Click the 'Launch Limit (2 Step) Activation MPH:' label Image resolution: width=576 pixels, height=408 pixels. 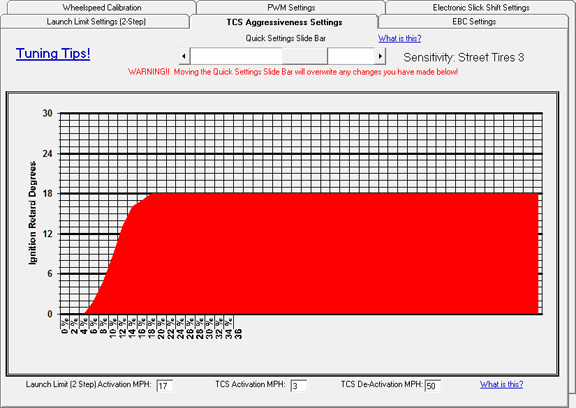coord(88,384)
